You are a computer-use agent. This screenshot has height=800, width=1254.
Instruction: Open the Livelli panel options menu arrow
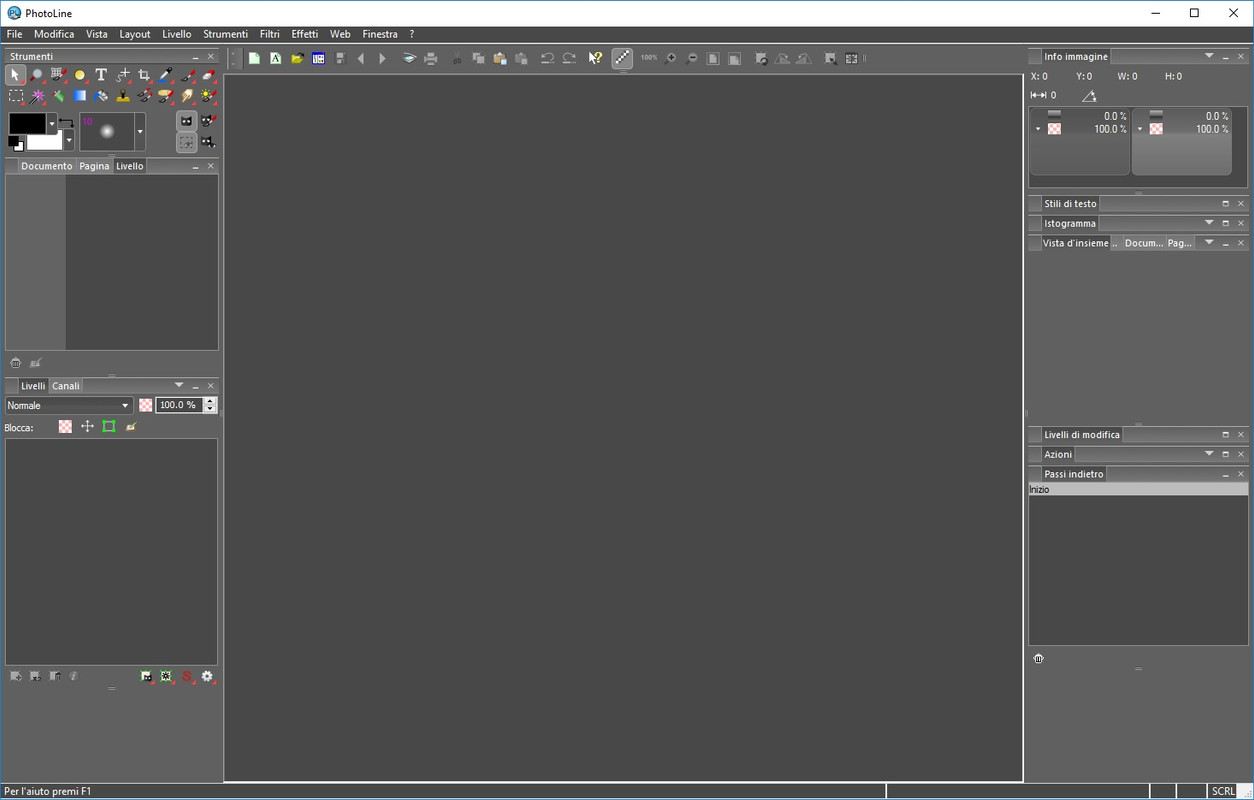point(179,386)
